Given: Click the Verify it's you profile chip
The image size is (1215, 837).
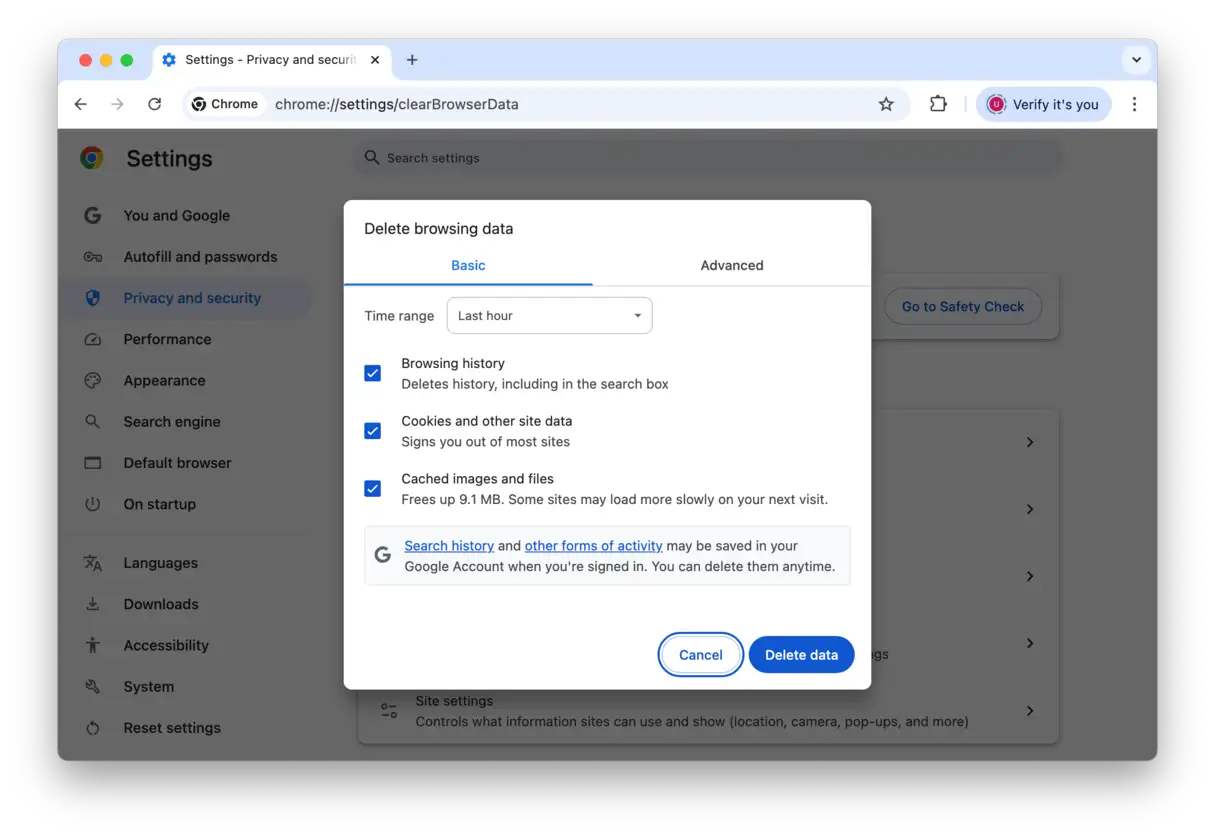Looking at the screenshot, I should 1043,104.
